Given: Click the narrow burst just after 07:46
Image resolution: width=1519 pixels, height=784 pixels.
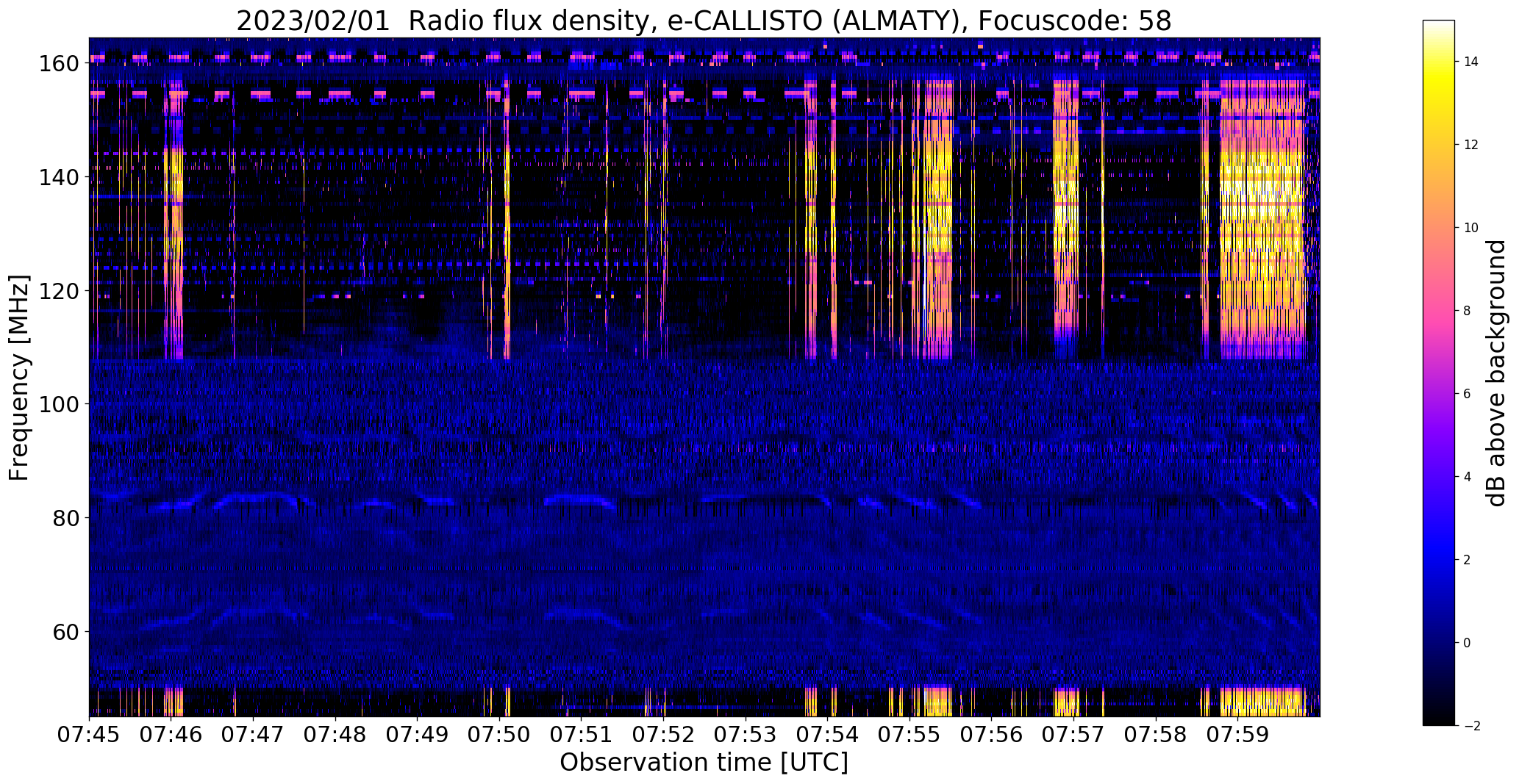Looking at the screenshot, I should [x=174, y=220].
